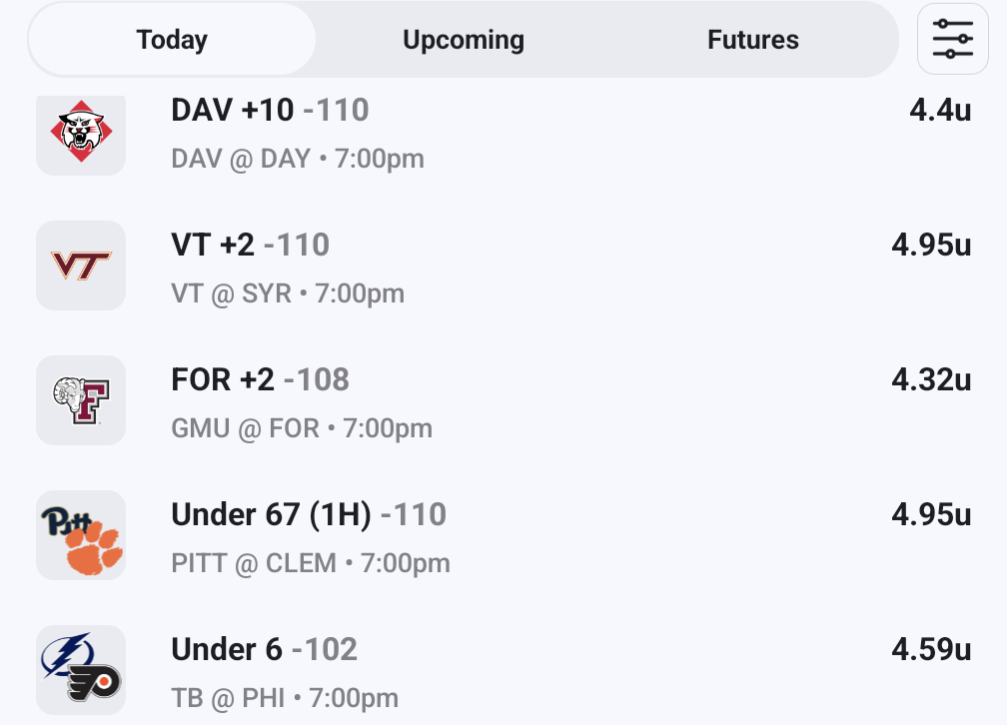Switch to the Today tab
The height and width of the screenshot is (725, 1007).
point(172,40)
